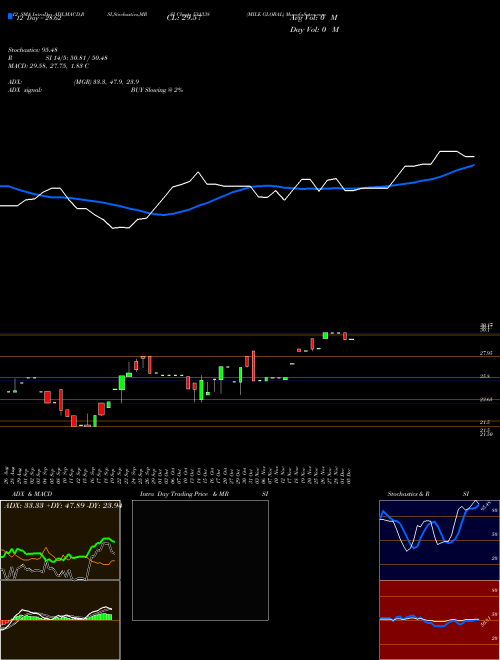Image resolution: width=500 pixels, height=660 pixels.
Task: Click the Stochastics & R title label
Action: 409,494
